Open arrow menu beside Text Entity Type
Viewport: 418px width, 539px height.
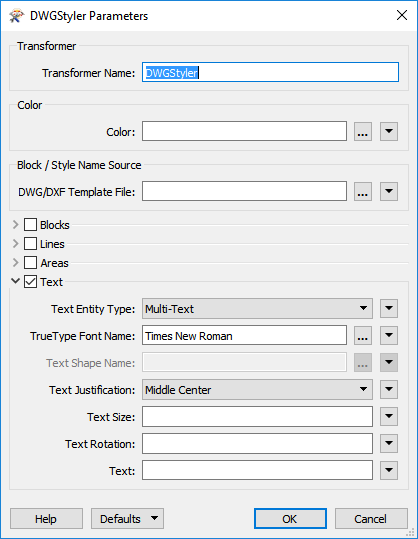pos(389,308)
